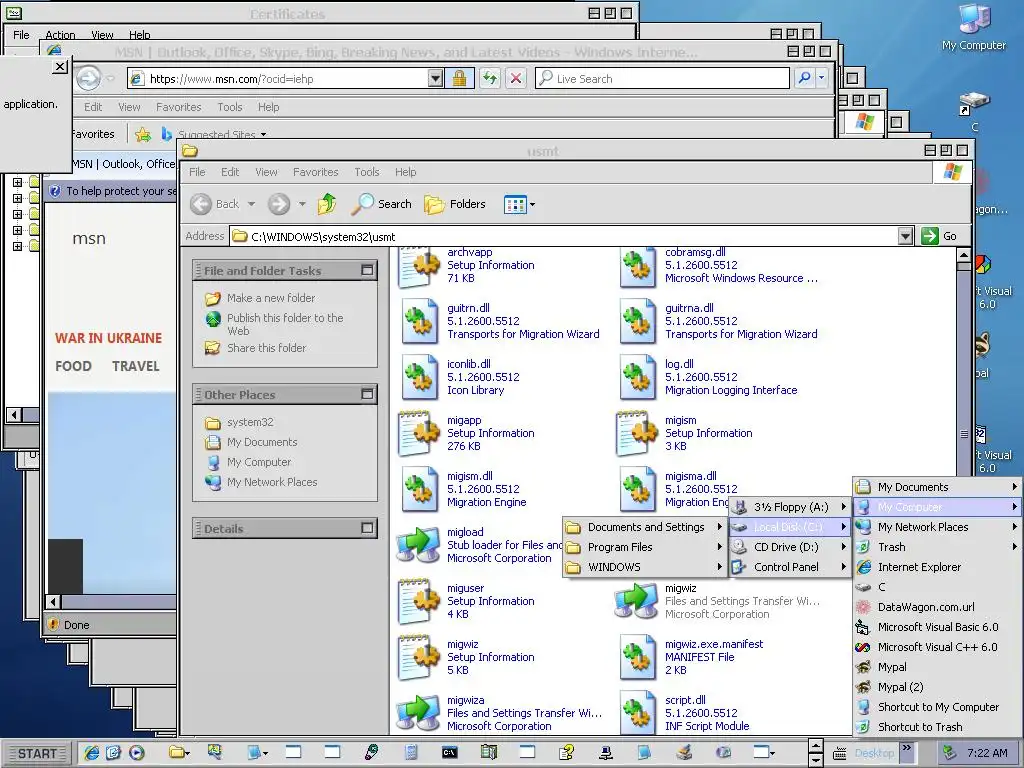This screenshot has height=768, width=1024.
Task: Click the Stop button in IE window
Action: pos(516,79)
